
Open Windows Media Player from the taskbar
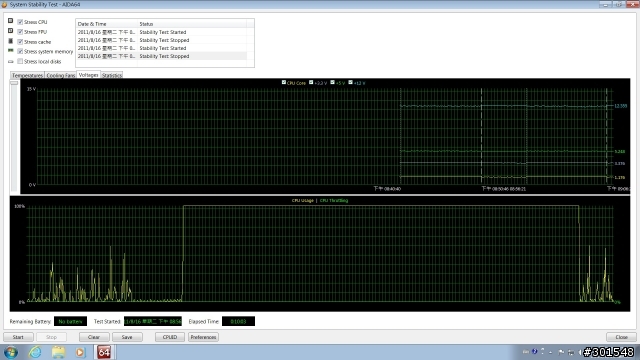pyautogui.click(x=80, y=352)
